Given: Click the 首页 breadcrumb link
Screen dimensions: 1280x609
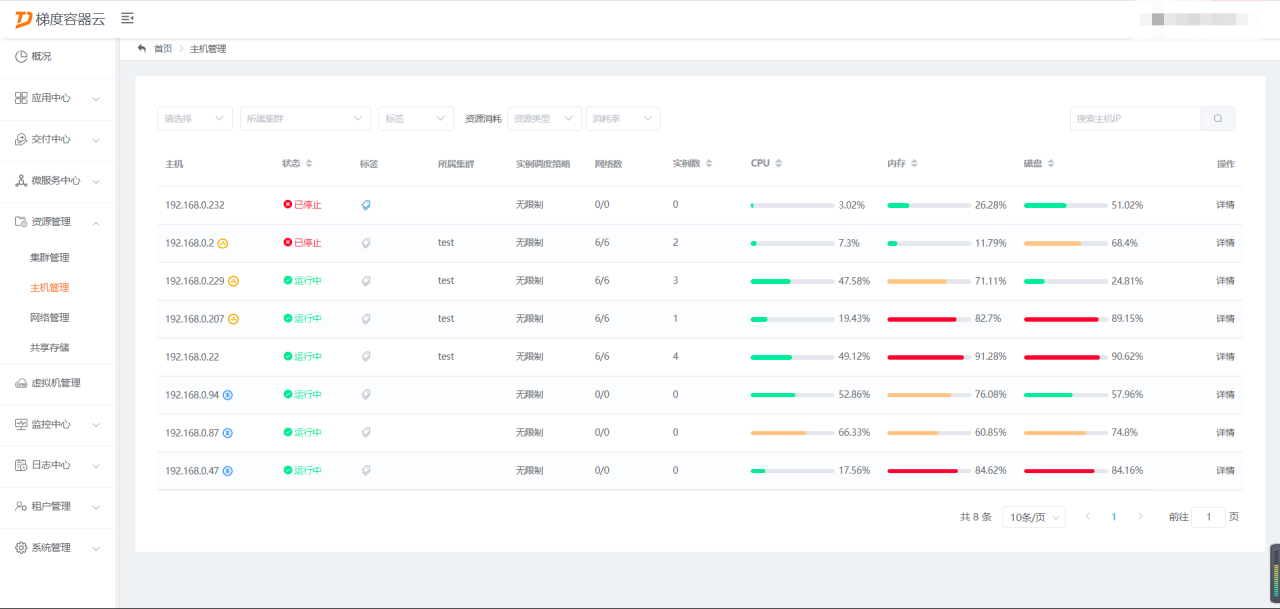Looking at the screenshot, I should click(163, 48).
